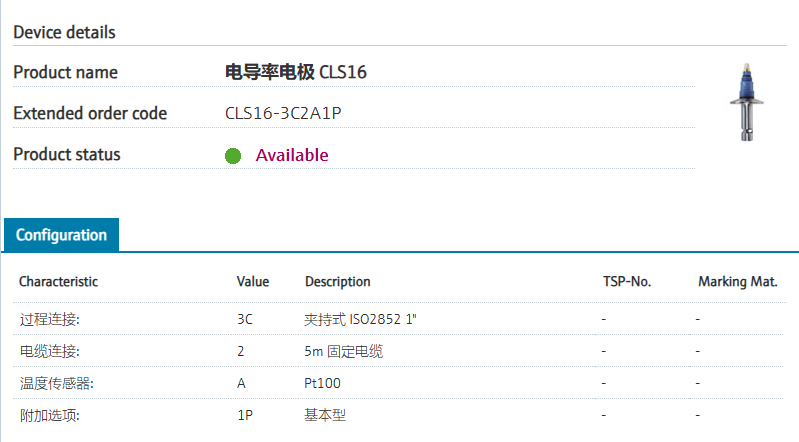The image size is (799, 442).
Task: Click the TSP-No. column header
Action: point(627,282)
